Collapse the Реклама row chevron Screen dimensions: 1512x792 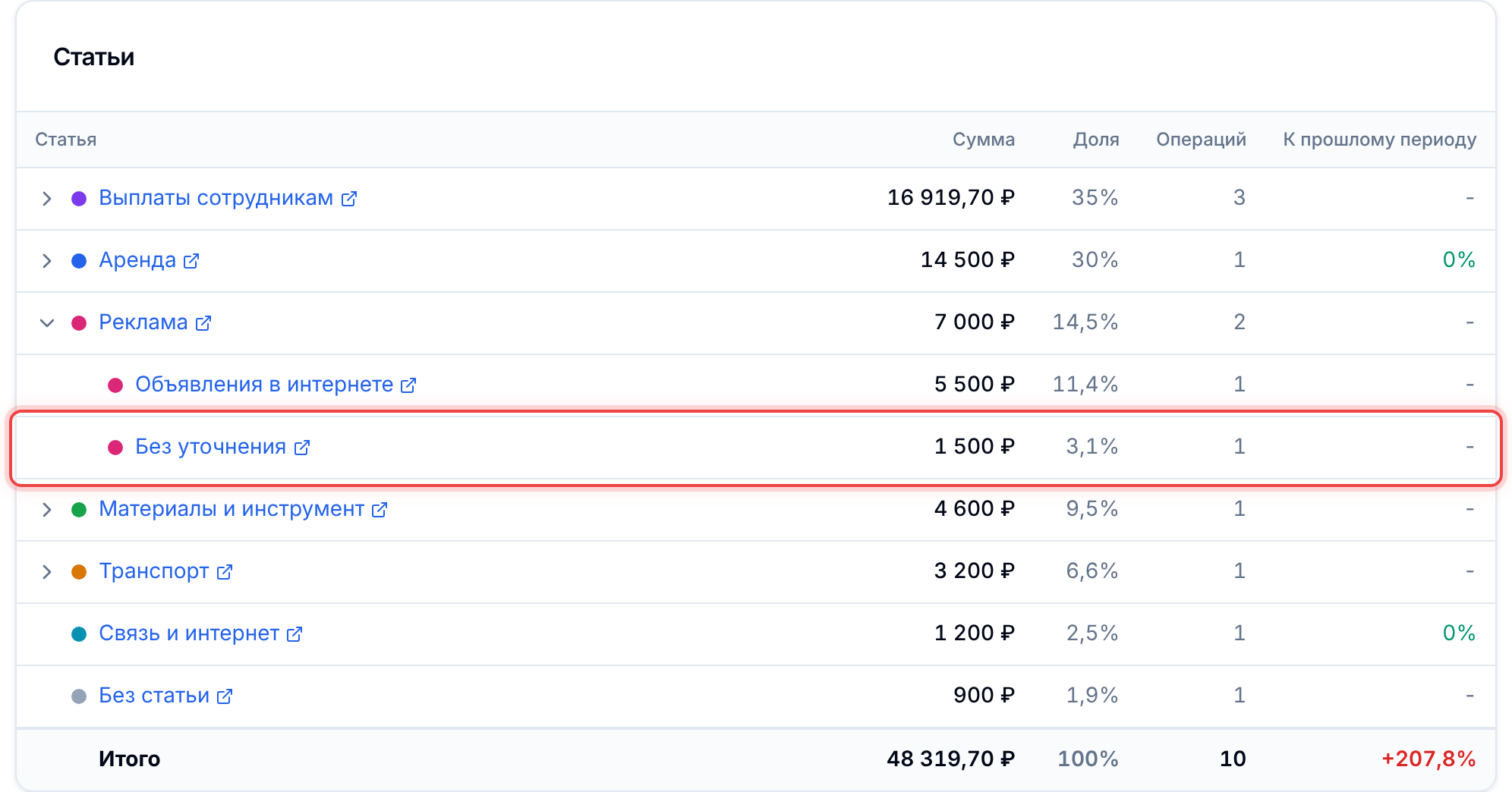[x=47, y=323]
